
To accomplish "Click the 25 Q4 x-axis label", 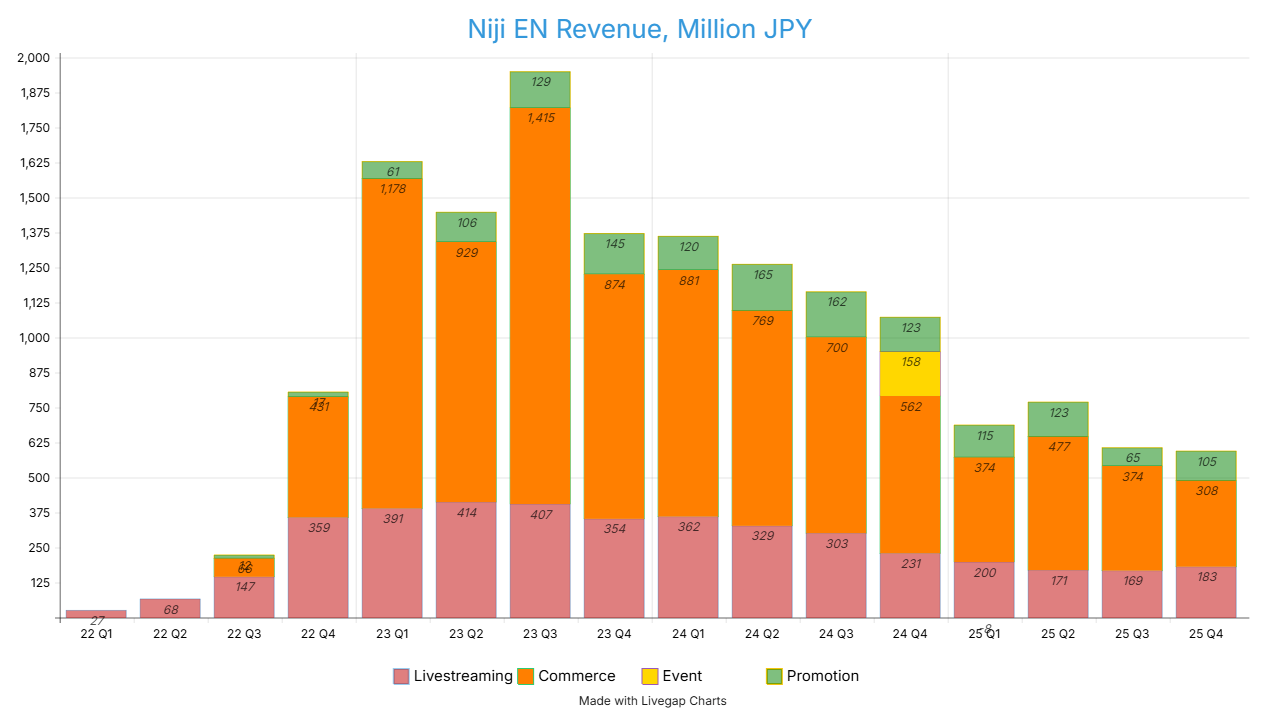I will tap(1206, 635).
